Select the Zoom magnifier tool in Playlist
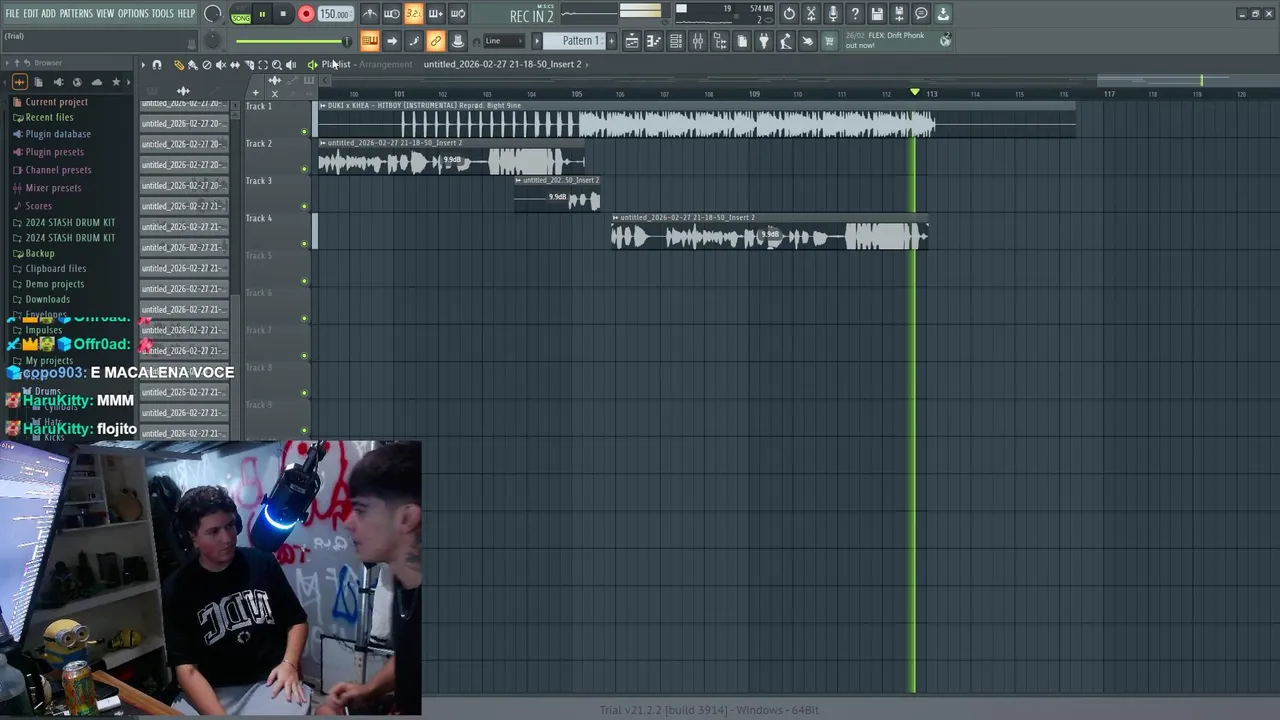 [277, 65]
